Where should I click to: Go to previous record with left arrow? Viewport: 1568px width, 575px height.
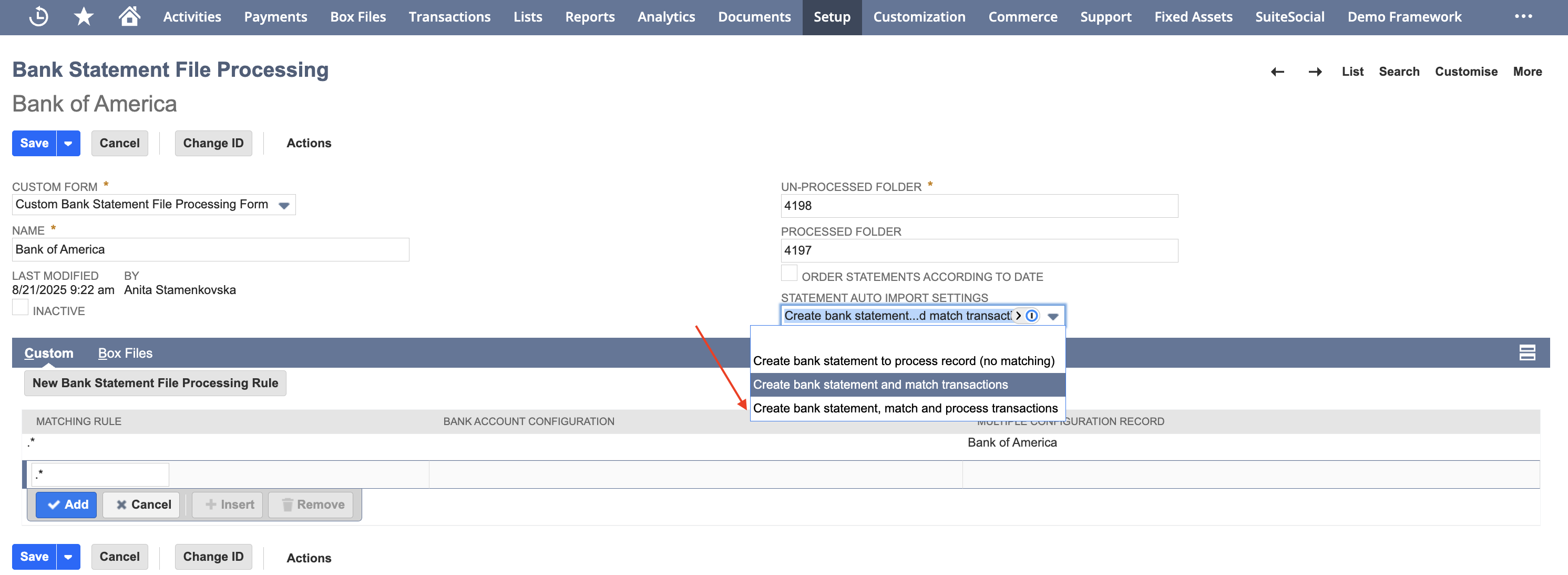coord(1277,72)
